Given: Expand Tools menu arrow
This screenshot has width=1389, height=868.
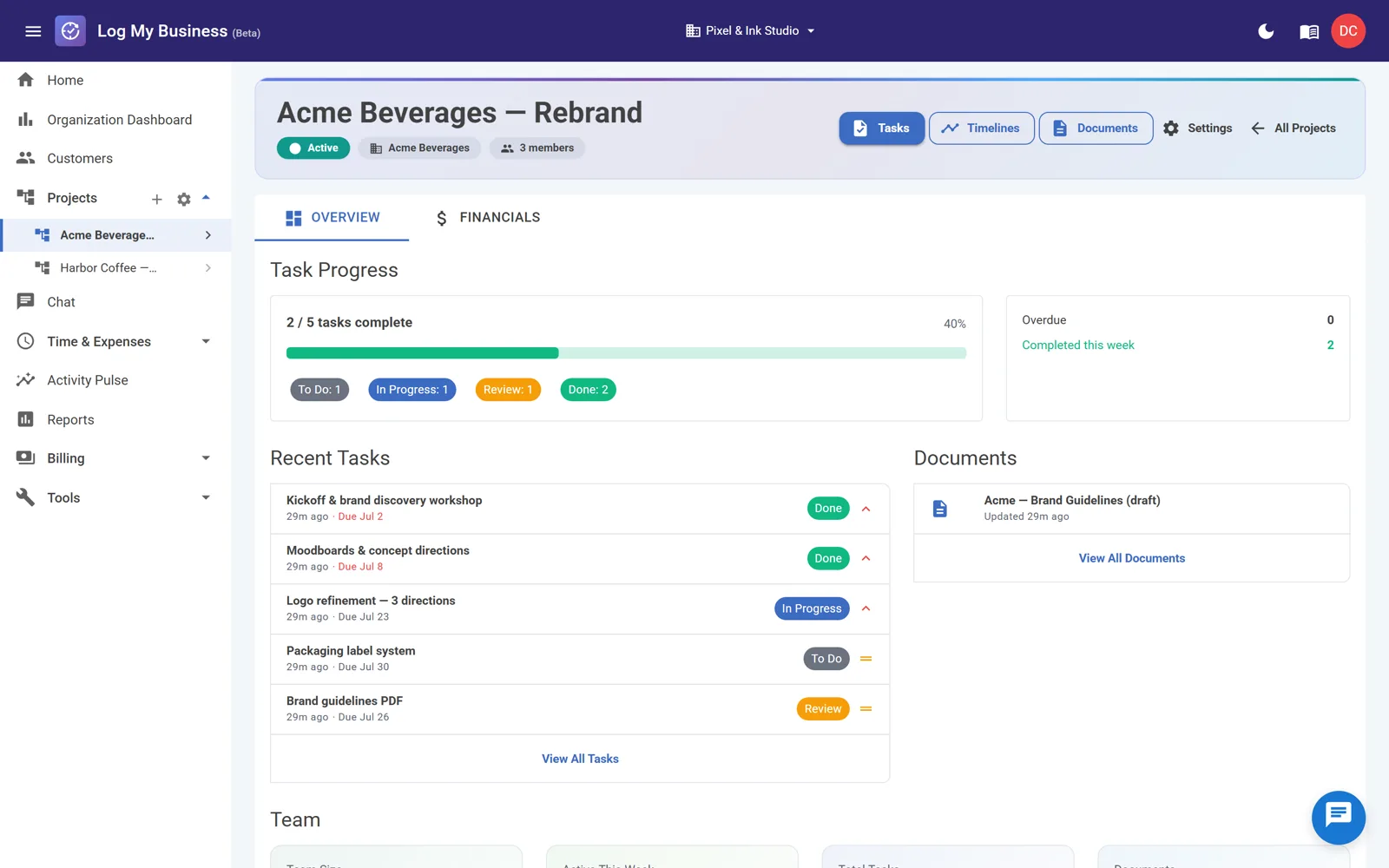Looking at the screenshot, I should [206, 497].
